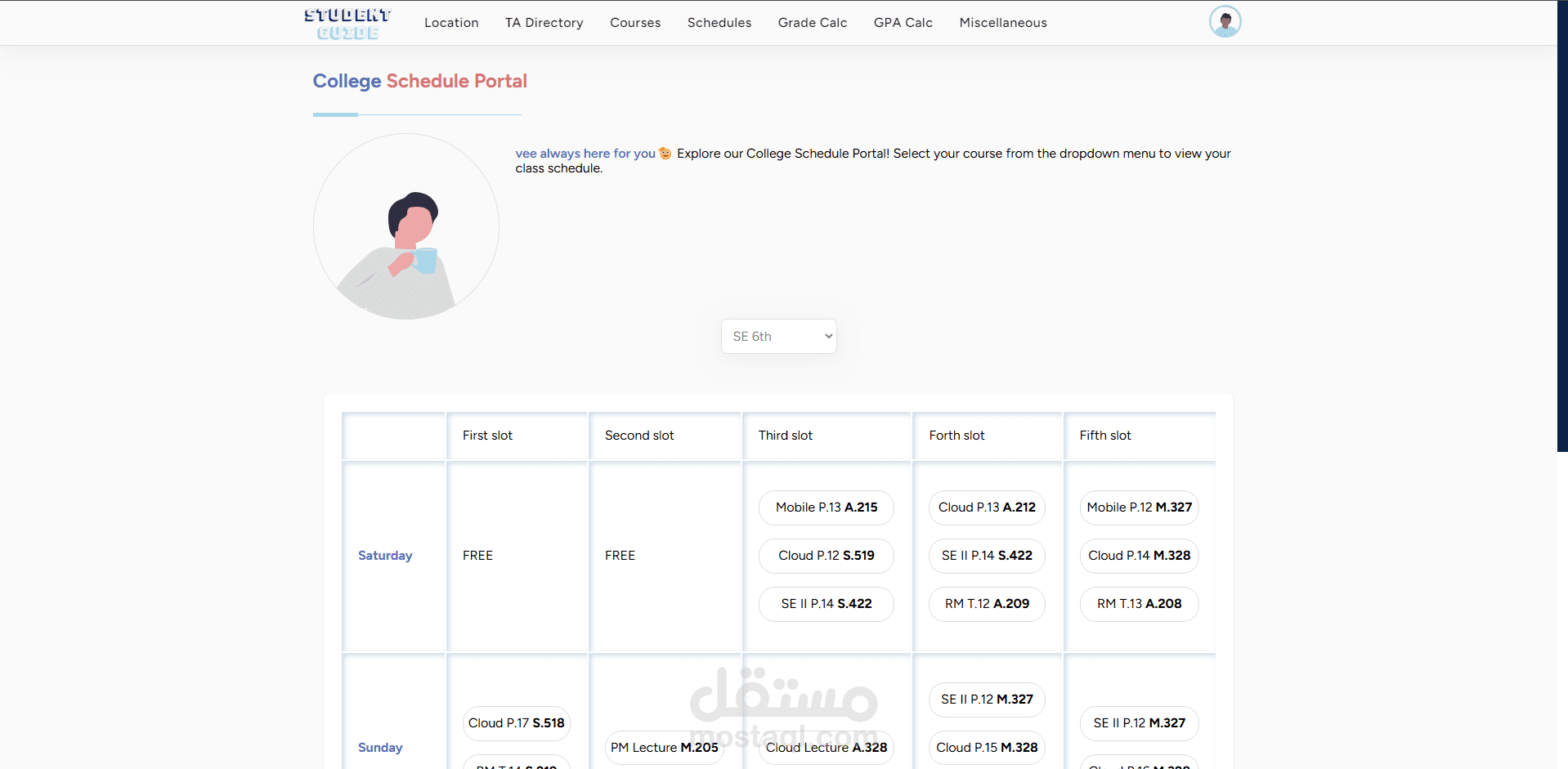1568x769 pixels.
Task: Select the Cloud Lecture A.328 entry
Action: pos(827,748)
